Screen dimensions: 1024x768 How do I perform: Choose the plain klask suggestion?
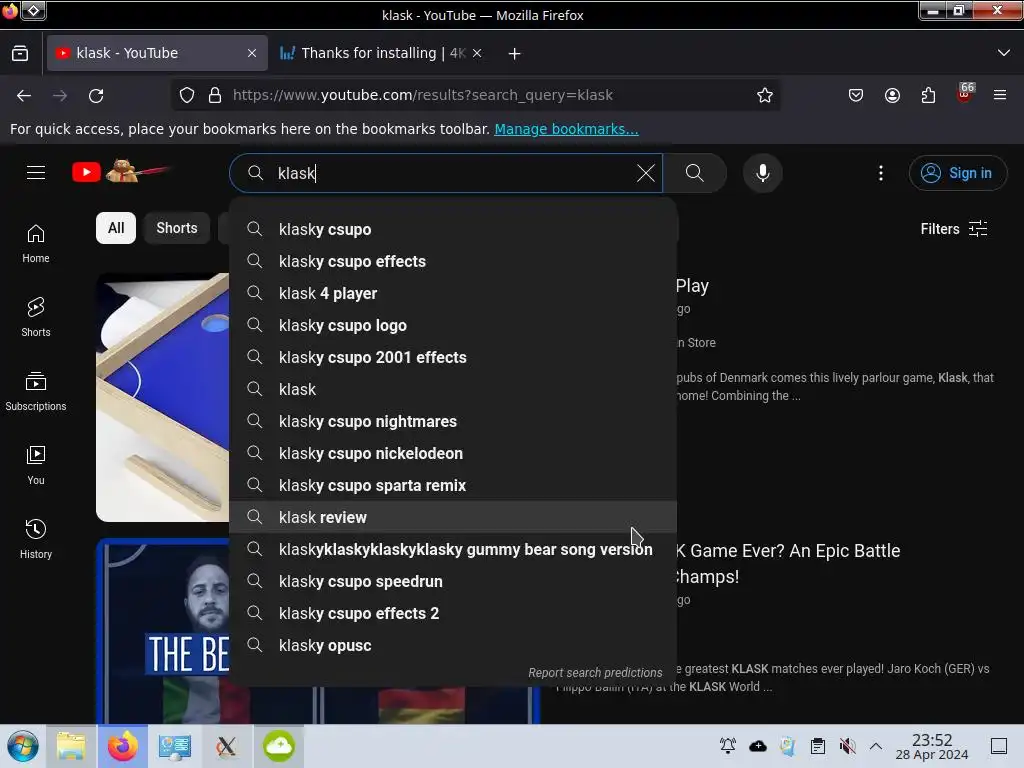453,389
